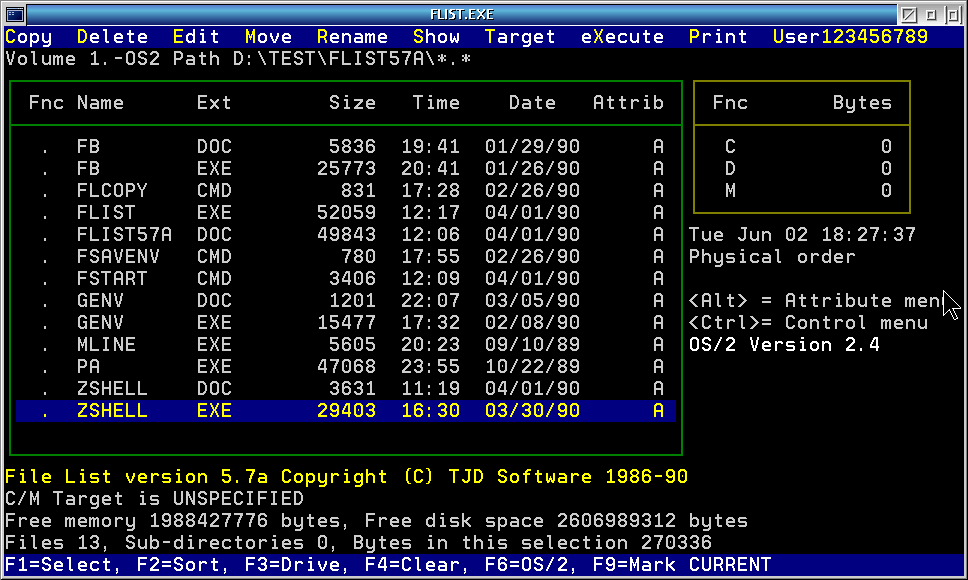This screenshot has width=968, height=580.
Task: Click the Size column header
Action: (x=353, y=102)
